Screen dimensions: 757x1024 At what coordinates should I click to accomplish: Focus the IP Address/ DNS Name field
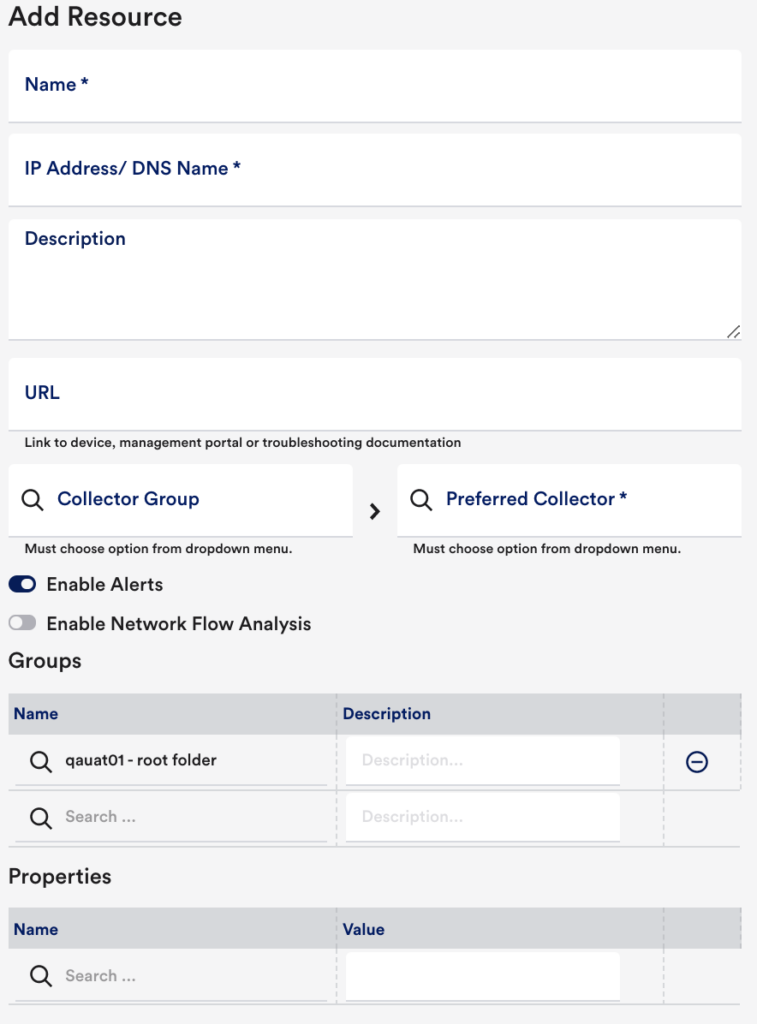tap(375, 170)
